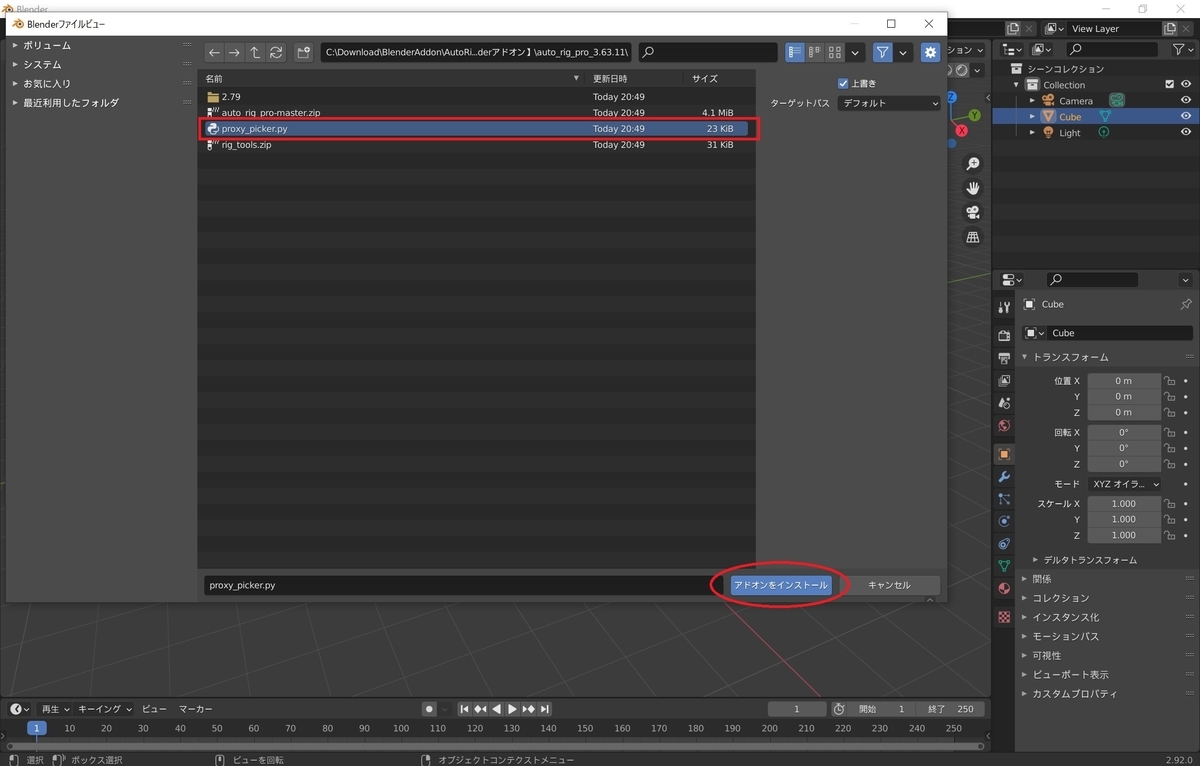Click アドオンをインストール button

click(781, 585)
